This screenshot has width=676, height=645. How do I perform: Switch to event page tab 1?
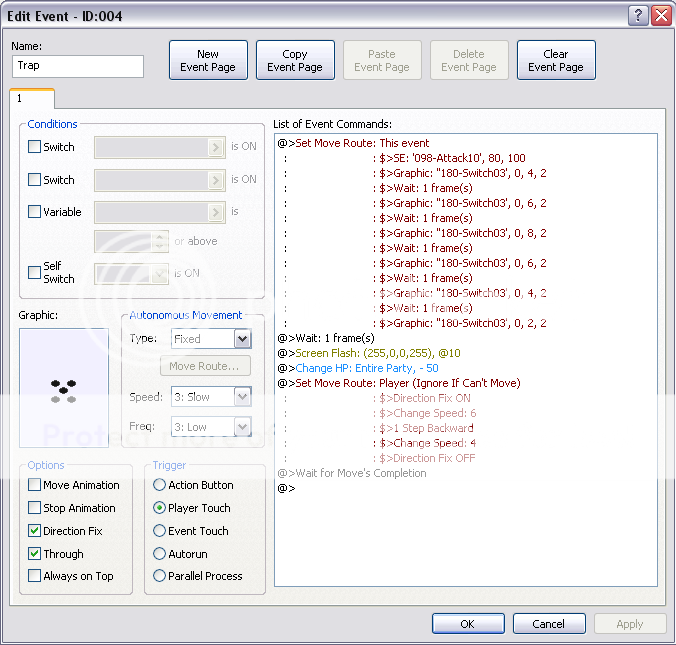click(x=31, y=98)
